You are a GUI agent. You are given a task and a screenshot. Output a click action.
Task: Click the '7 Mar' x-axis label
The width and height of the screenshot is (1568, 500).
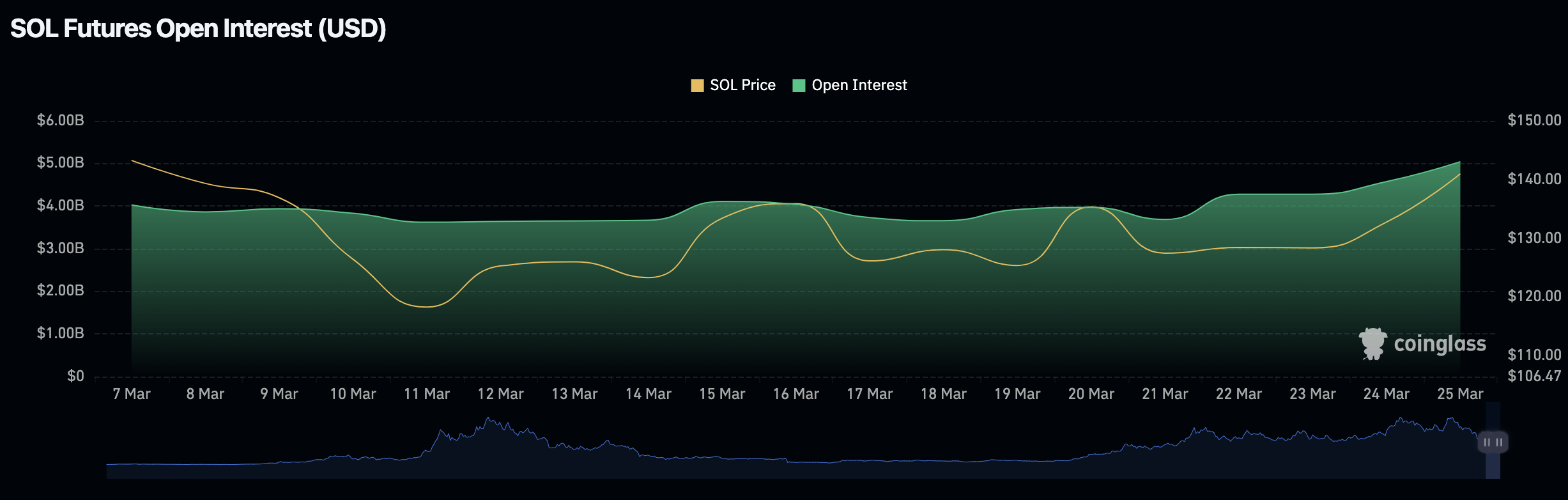click(132, 394)
